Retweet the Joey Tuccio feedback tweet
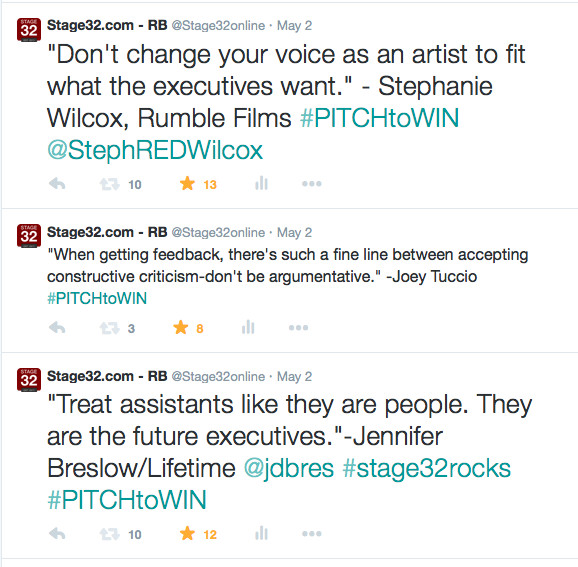Image resolution: width=578 pixels, height=567 pixels. [x=109, y=328]
